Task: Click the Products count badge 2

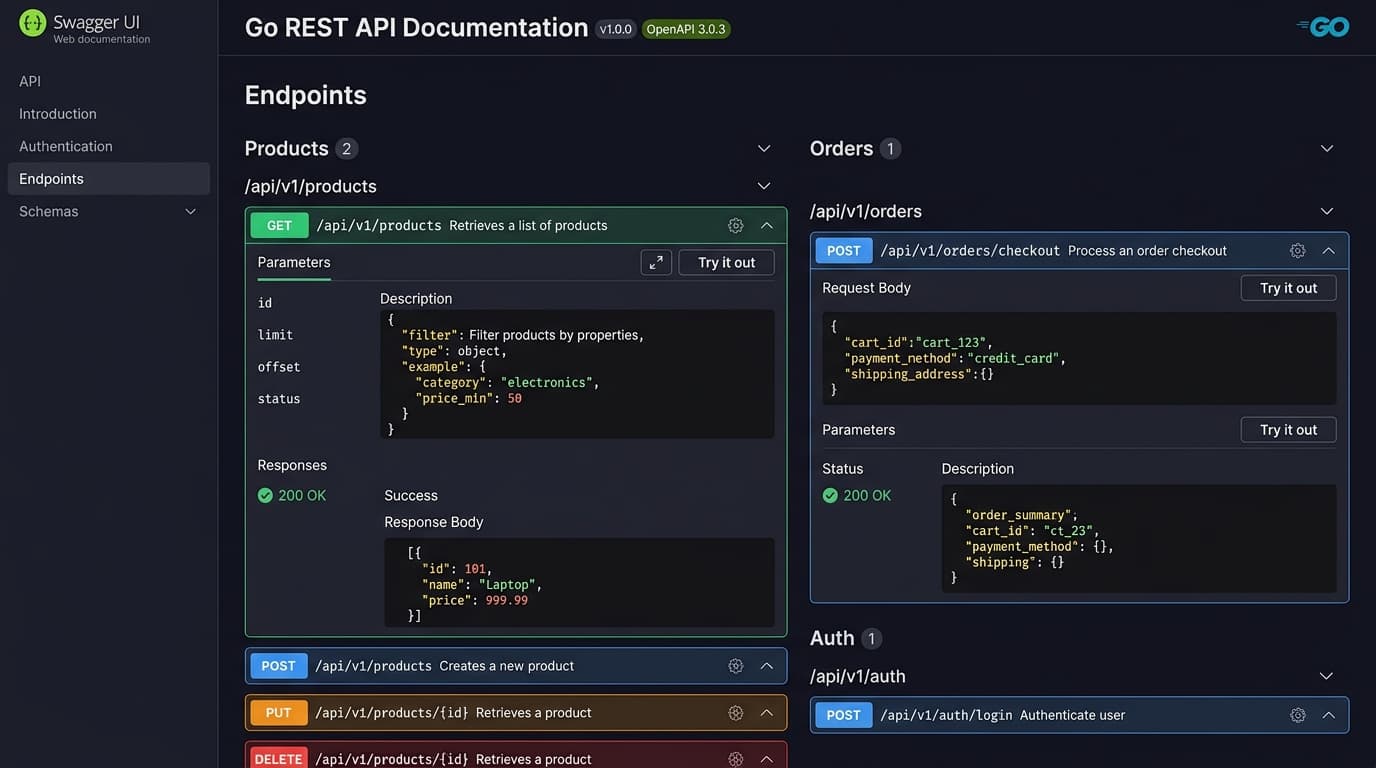Action: pyautogui.click(x=347, y=149)
